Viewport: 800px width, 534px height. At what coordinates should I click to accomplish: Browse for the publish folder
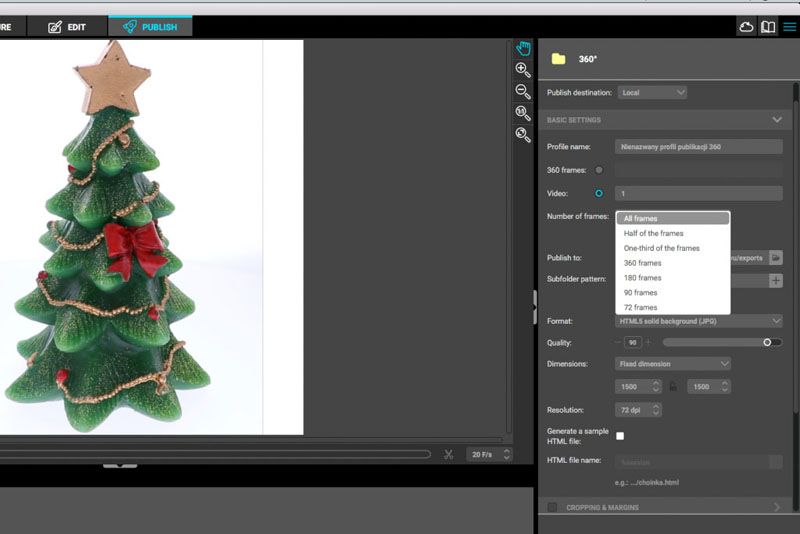coord(775,258)
